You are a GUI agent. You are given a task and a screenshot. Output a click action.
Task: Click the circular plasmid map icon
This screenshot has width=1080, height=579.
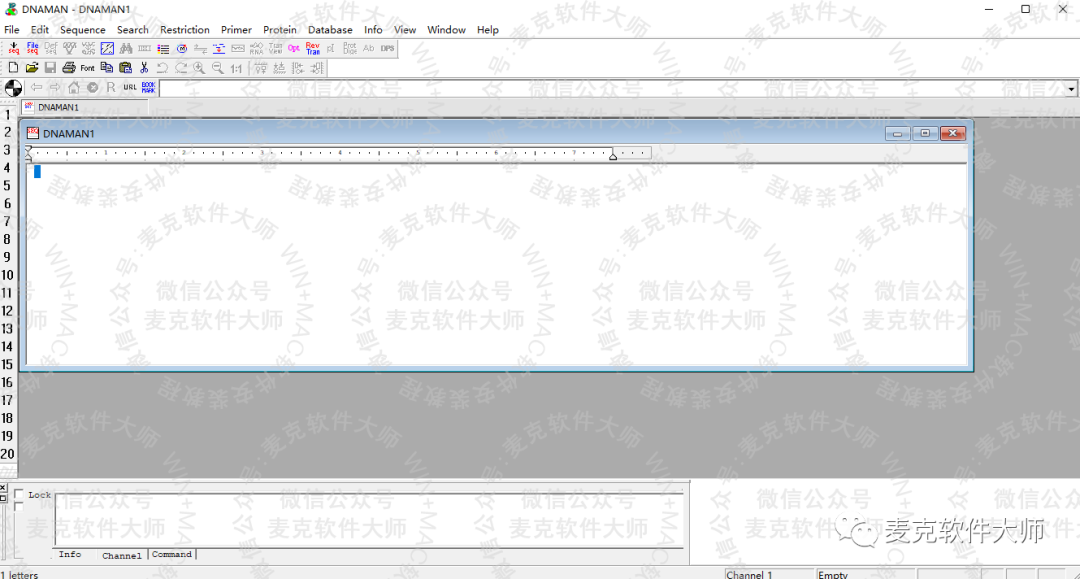point(182,48)
